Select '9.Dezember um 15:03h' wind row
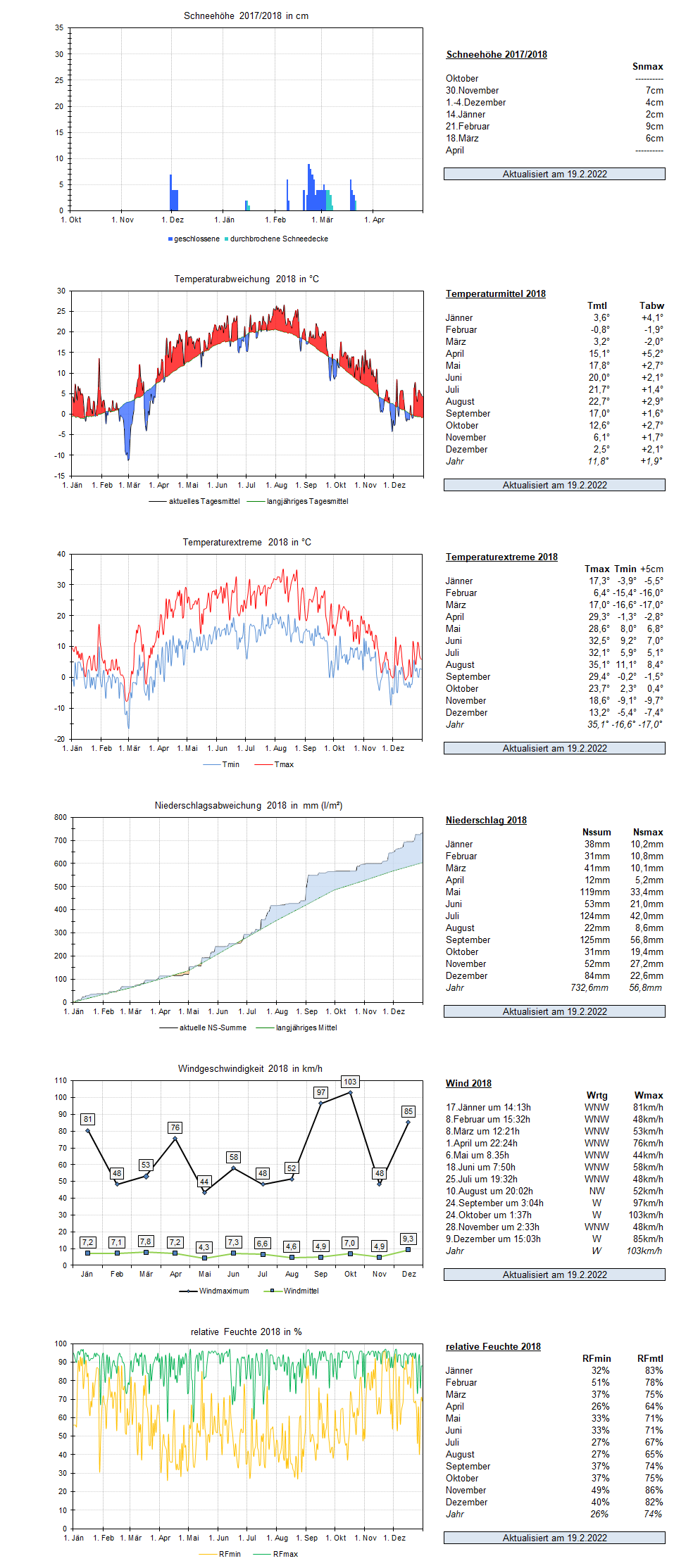This screenshot has width=674, height=1568. click(554, 1239)
